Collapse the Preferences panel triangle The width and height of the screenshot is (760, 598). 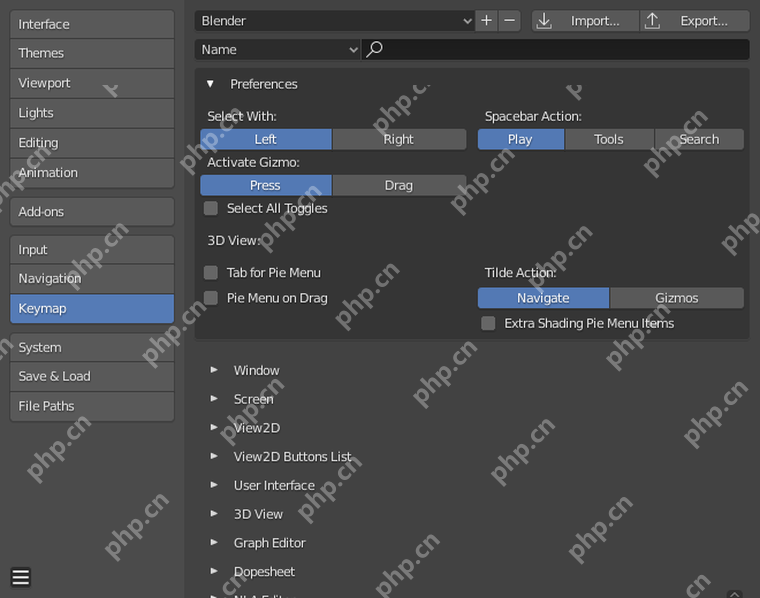[x=210, y=84]
